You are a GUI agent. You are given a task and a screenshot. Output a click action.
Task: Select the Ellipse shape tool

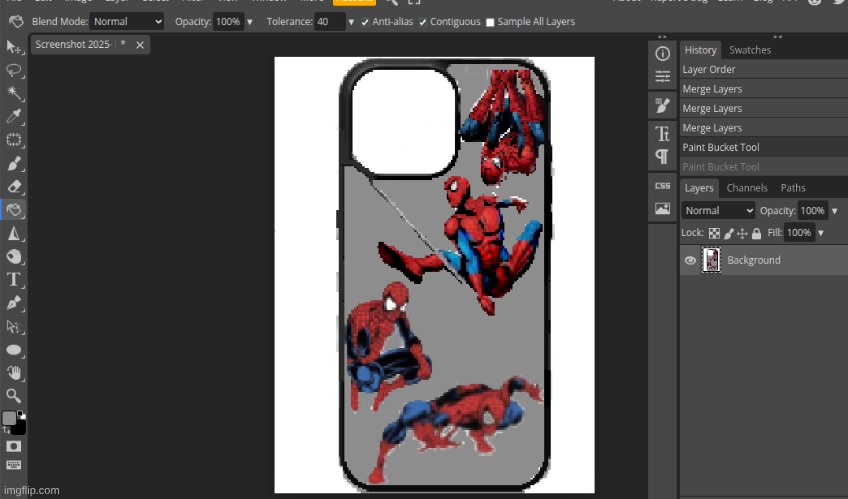14,350
